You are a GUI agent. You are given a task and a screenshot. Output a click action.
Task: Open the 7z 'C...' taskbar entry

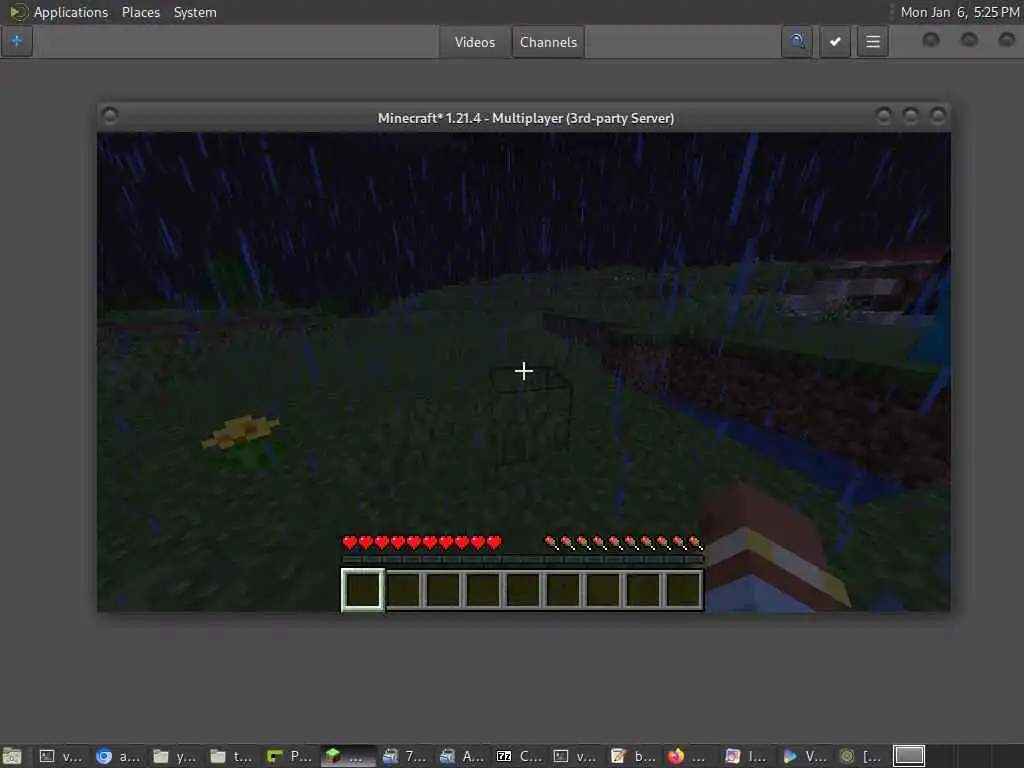click(x=519, y=756)
